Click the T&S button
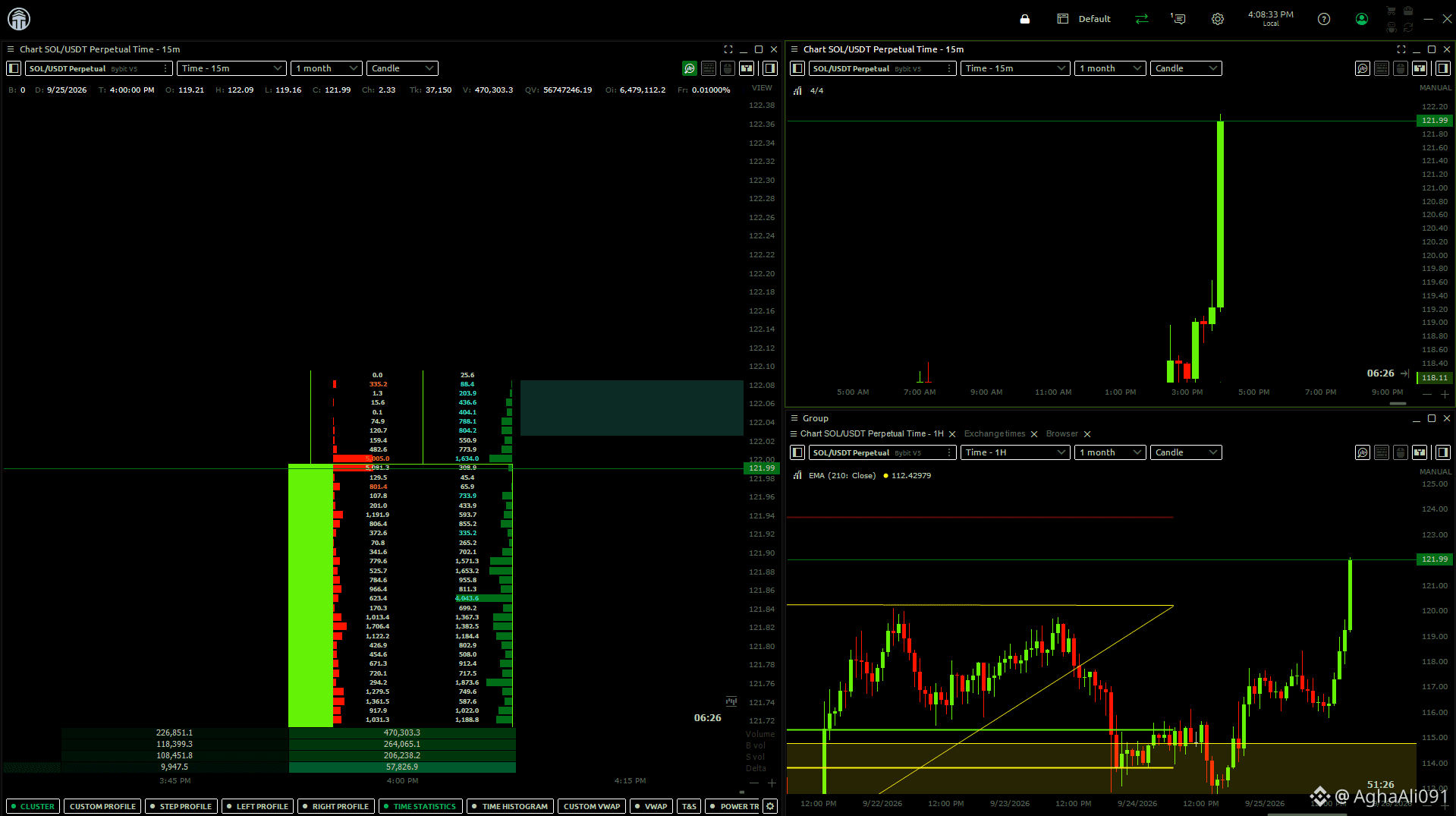 pyautogui.click(x=688, y=806)
